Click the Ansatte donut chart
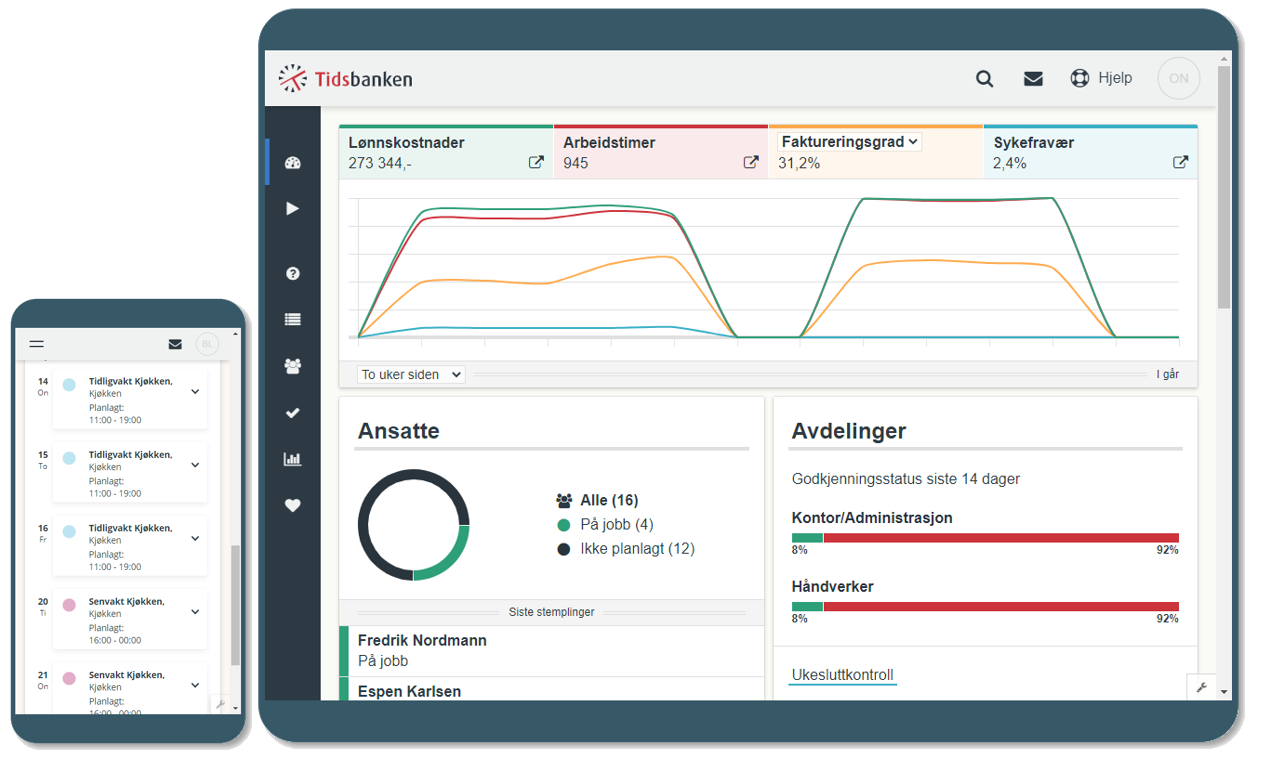This screenshot has width=1267, height=776. pyautogui.click(x=413, y=525)
